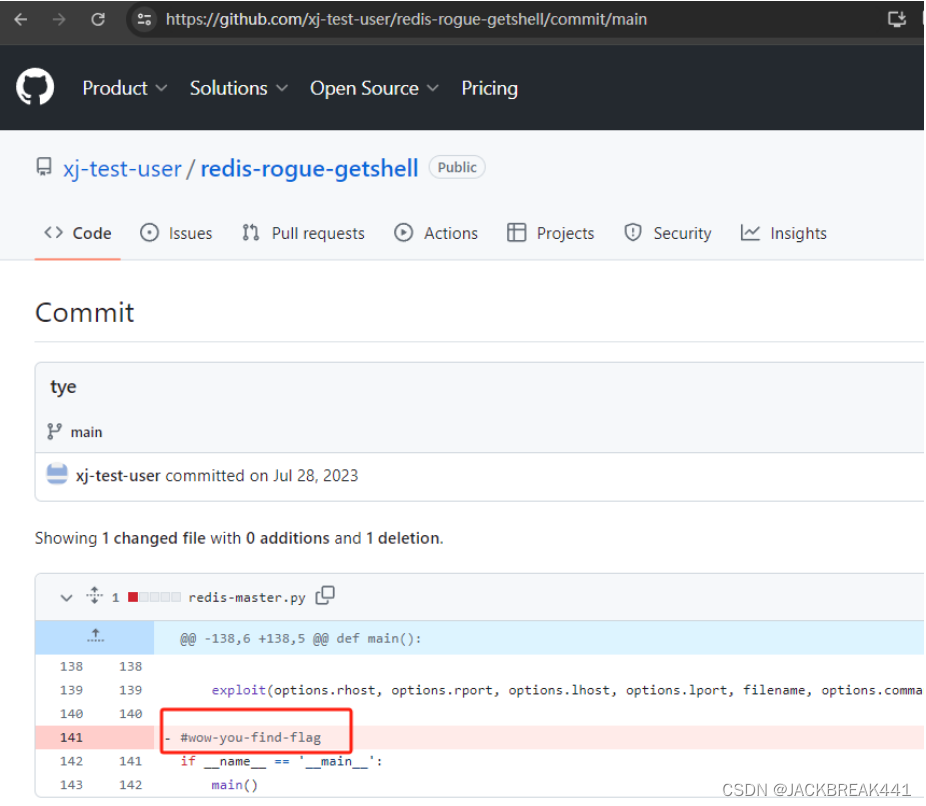Switch to the Insights tab
The image size is (926, 806).
coord(784,233)
